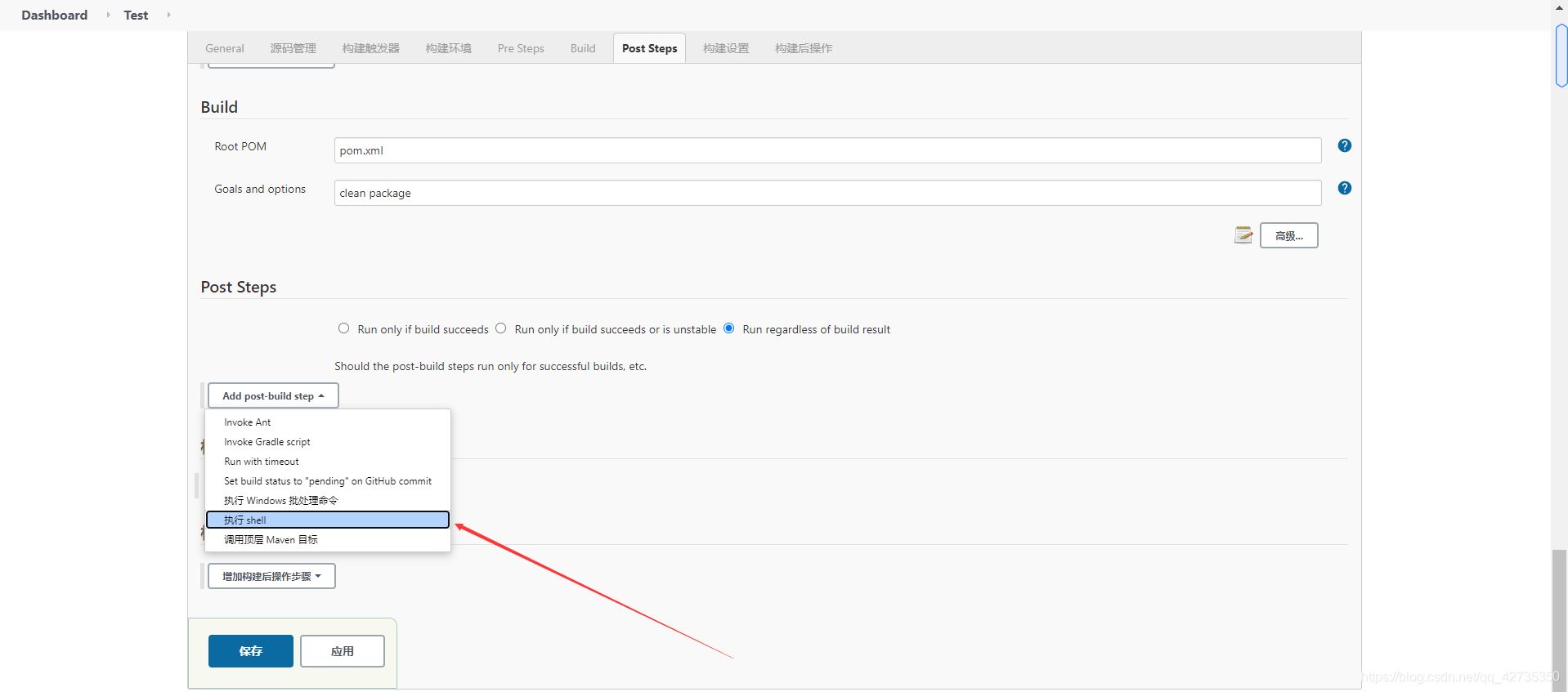This screenshot has width=1568, height=692.
Task: Switch to the Post Steps tab
Action: [x=649, y=48]
